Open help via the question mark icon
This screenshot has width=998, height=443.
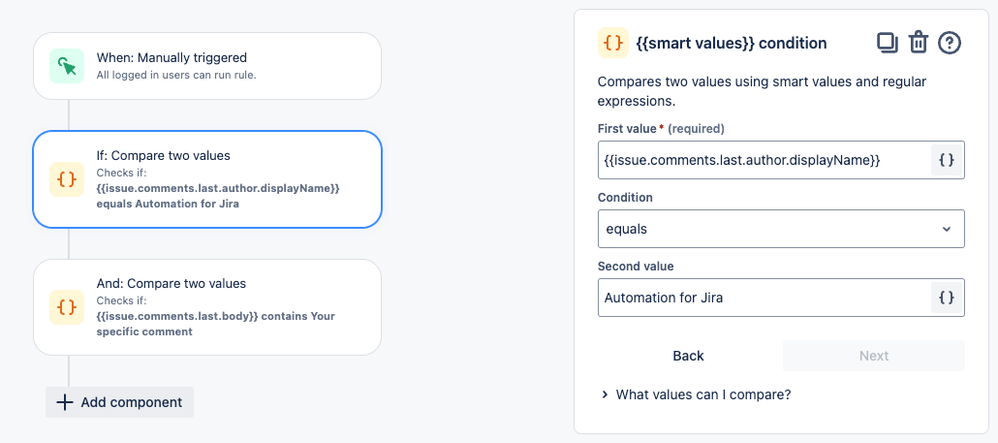tap(949, 43)
